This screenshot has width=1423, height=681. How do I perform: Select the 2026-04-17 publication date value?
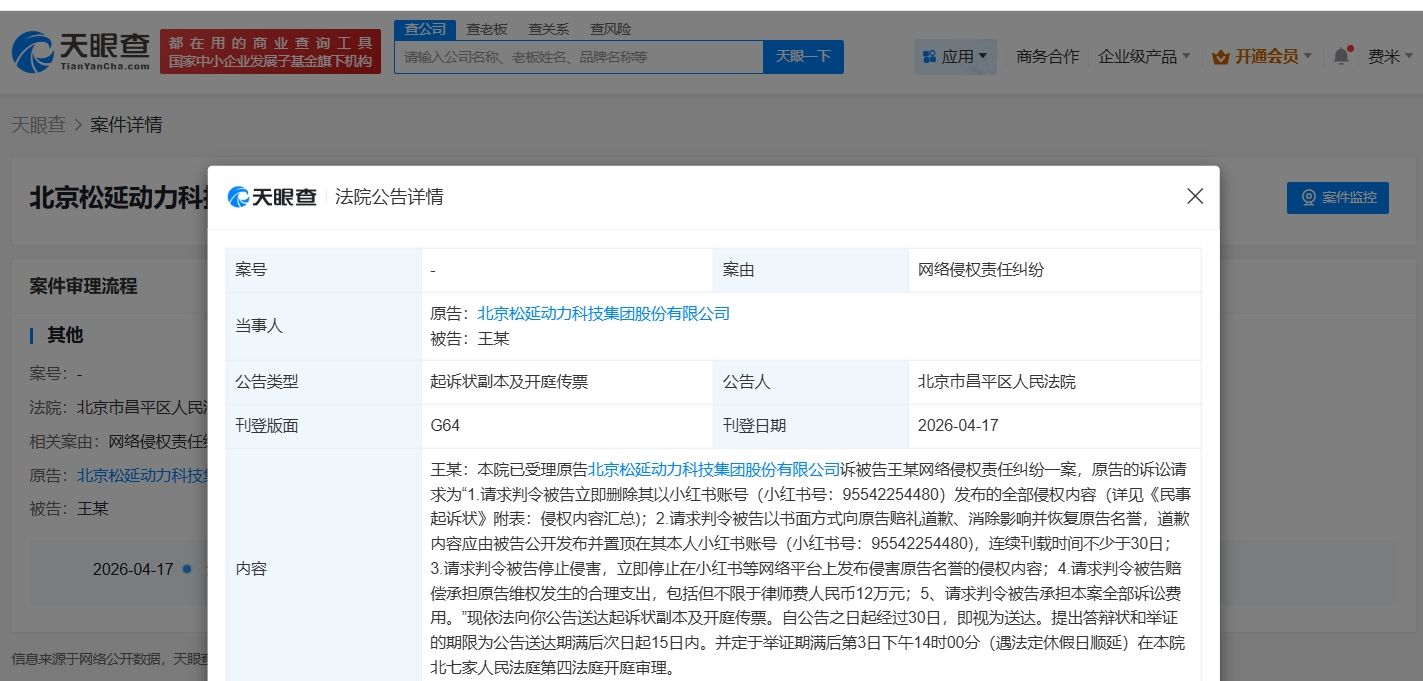(958, 425)
